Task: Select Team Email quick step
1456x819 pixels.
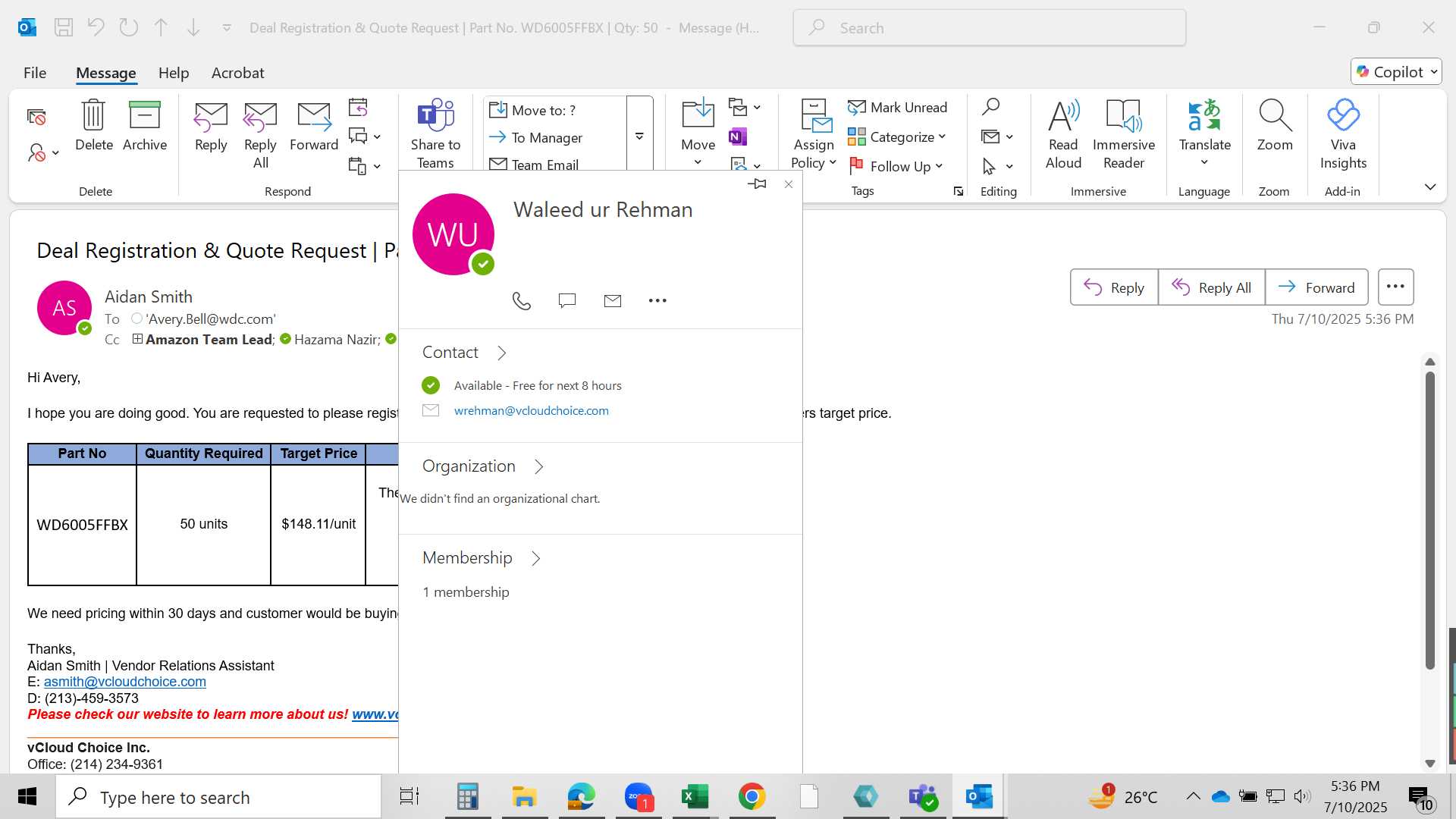Action: (555, 164)
